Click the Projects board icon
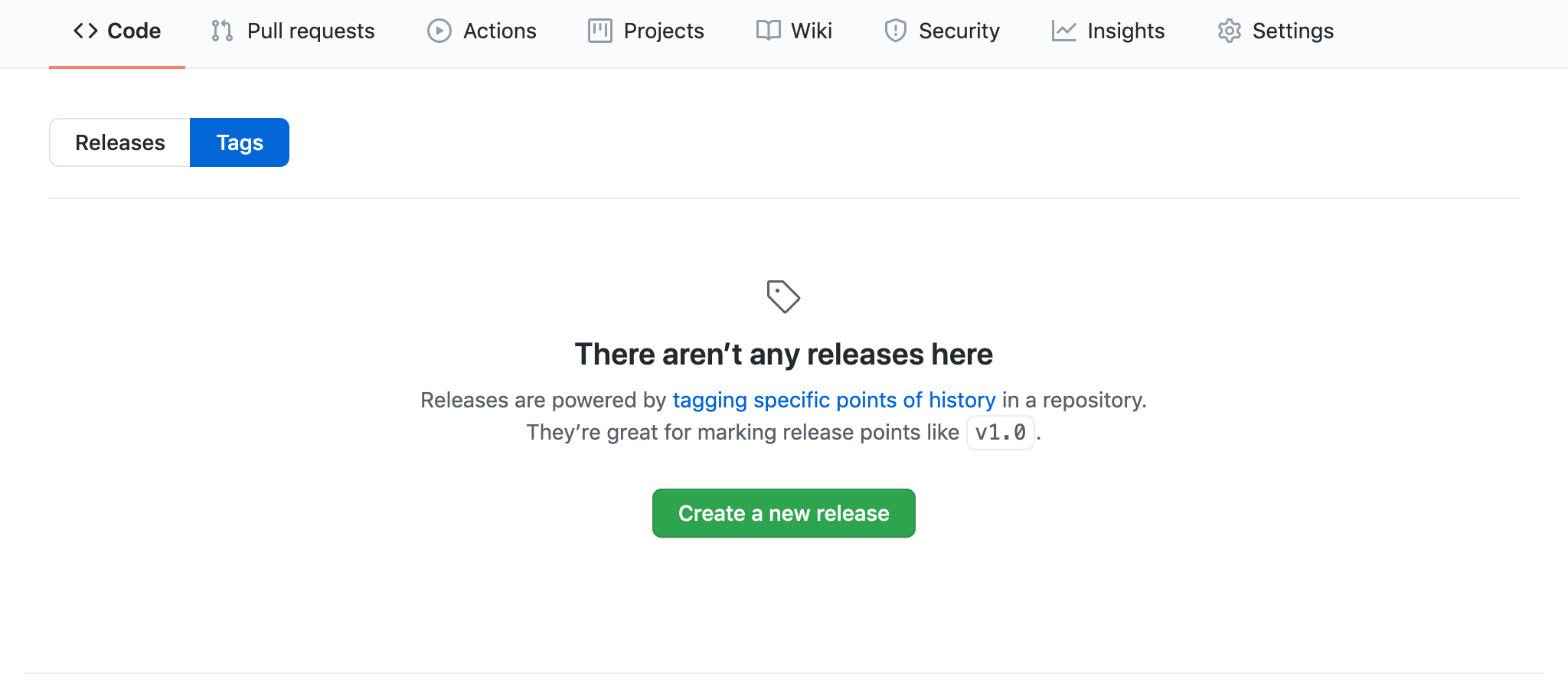1568x700 pixels. click(600, 31)
